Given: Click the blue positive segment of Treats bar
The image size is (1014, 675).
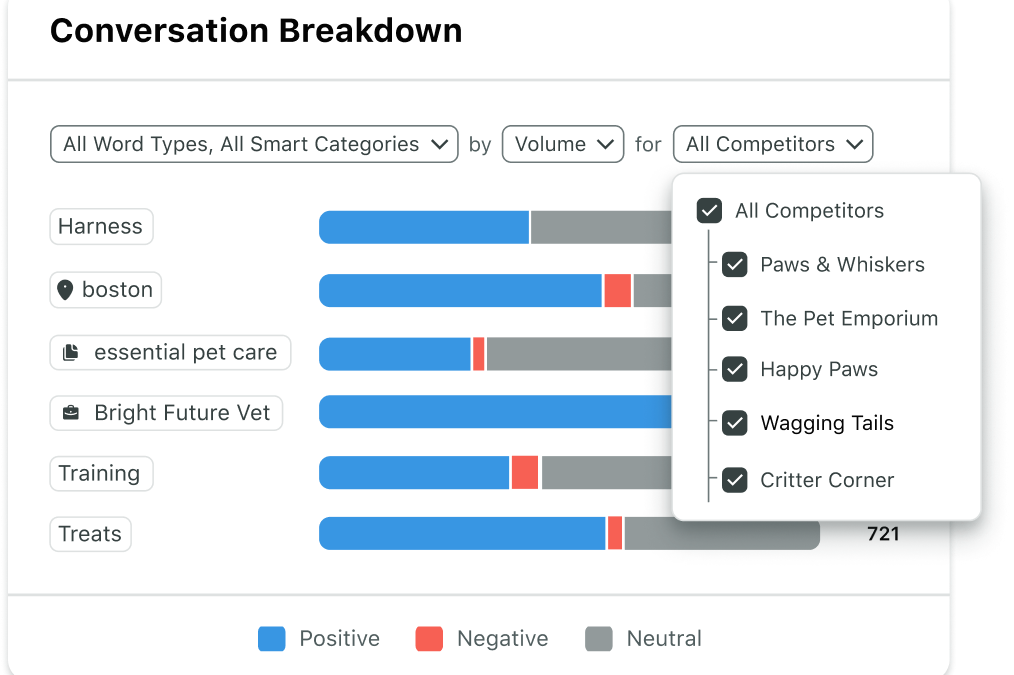Looking at the screenshot, I should click(x=462, y=534).
